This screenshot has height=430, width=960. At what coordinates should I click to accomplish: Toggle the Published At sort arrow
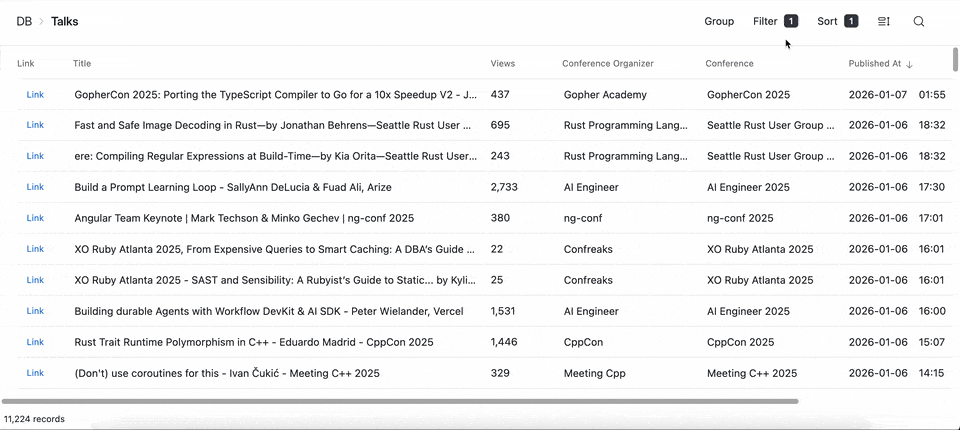click(909, 64)
